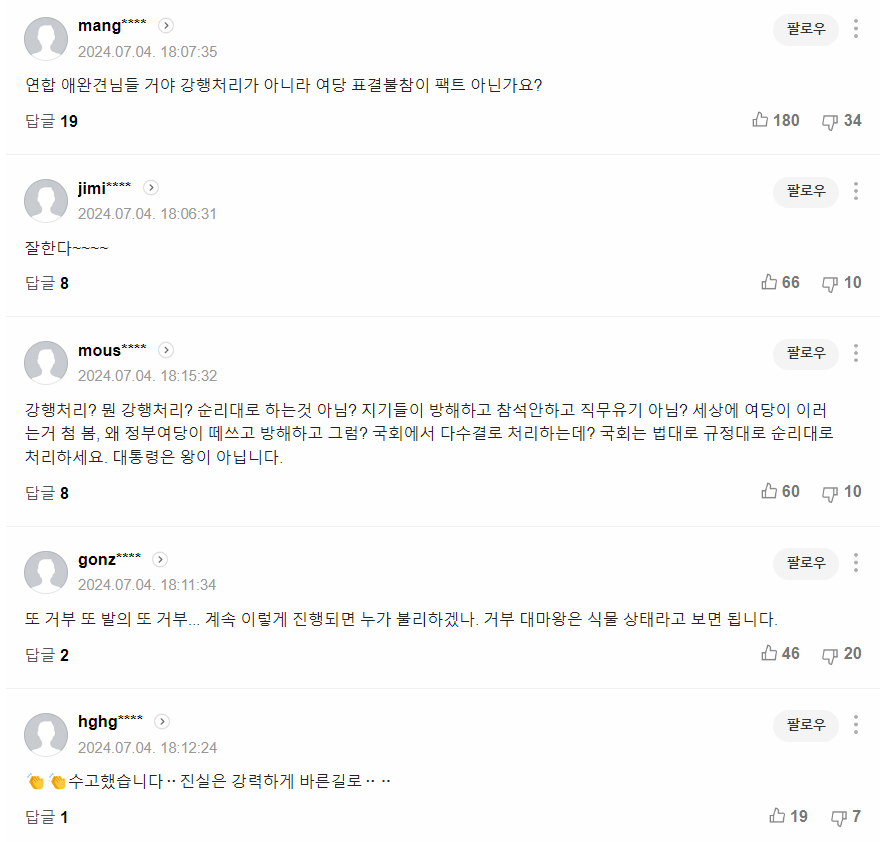
Task: Click thumbs-up on mous**** comment
Action: pyautogui.click(x=769, y=491)
